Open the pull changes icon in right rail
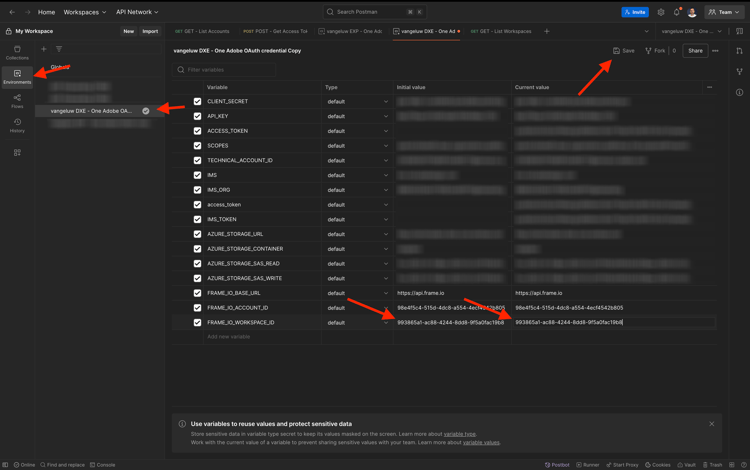The width and height of the screenshot is (750, 470). pyautogui.click(x=739, y=51)
